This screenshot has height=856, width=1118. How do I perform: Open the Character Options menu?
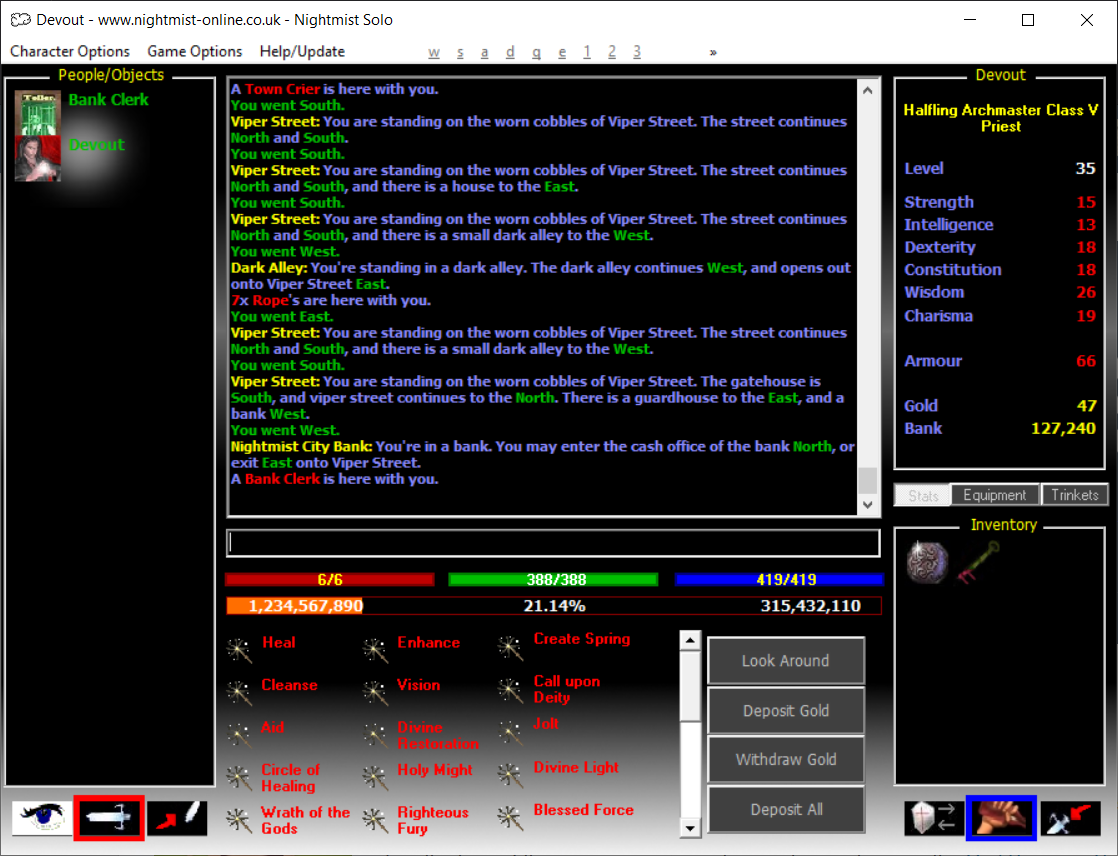click(70, 51)
